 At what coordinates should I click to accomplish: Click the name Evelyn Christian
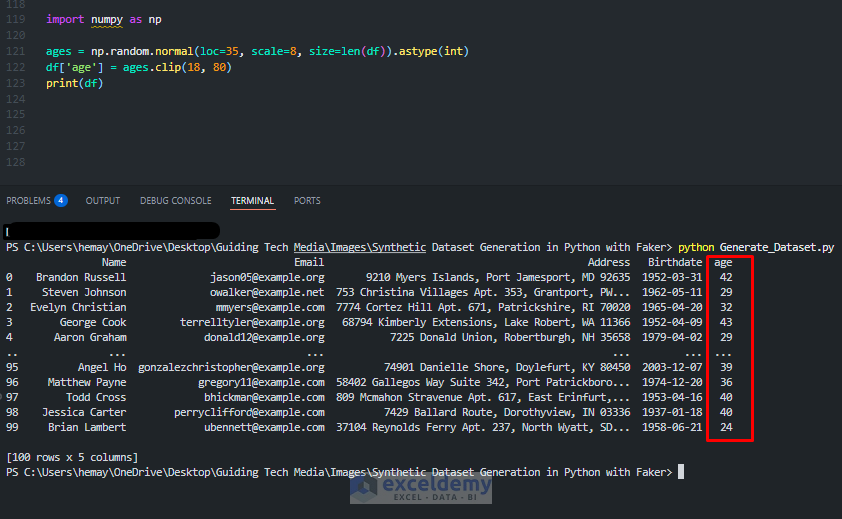pyautogui.click(x=78, y=307)
